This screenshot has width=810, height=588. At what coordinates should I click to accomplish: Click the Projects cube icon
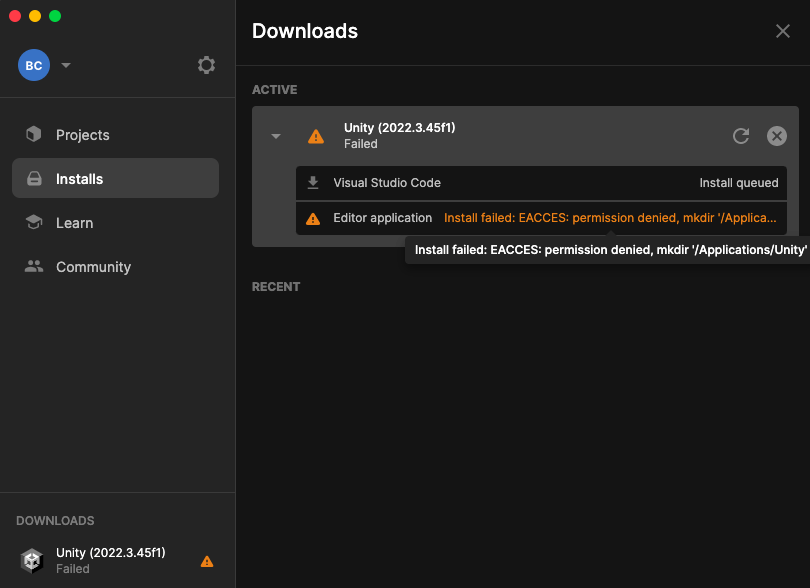coord(34,134)
